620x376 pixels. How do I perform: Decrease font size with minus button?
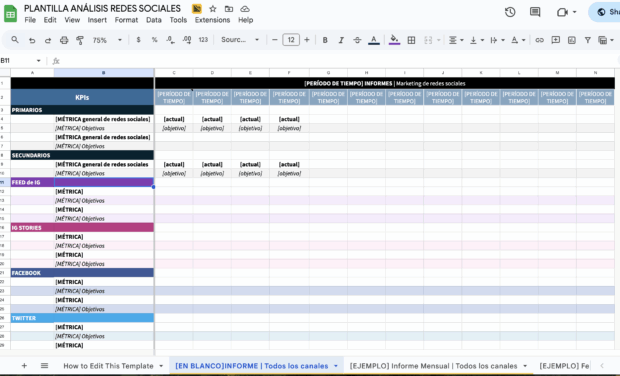click(274, 40)
